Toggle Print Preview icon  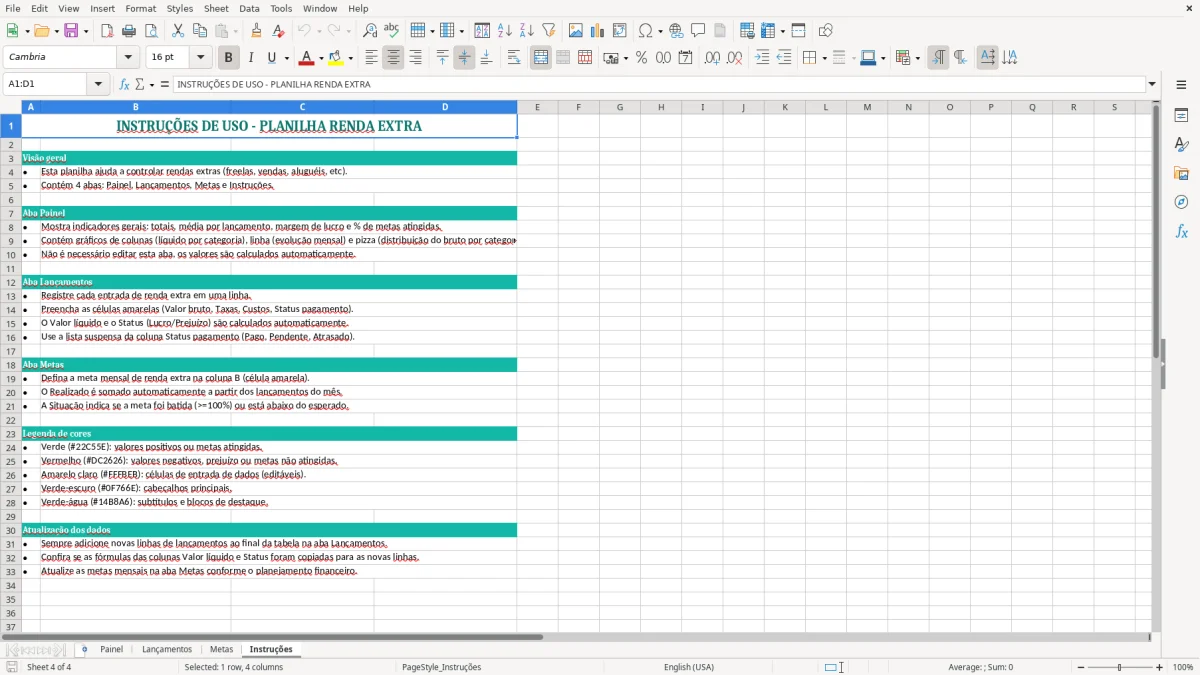(151, 31)
